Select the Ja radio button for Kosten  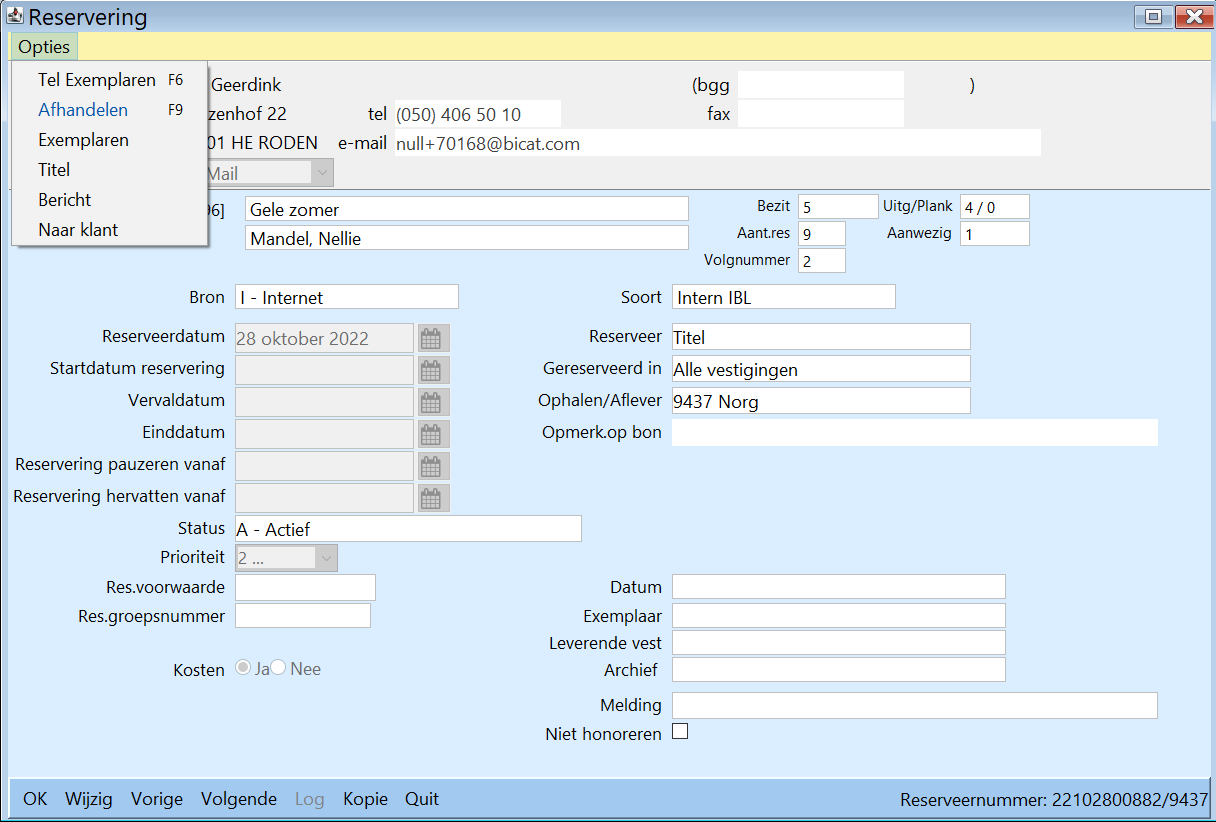pos(243,668)
